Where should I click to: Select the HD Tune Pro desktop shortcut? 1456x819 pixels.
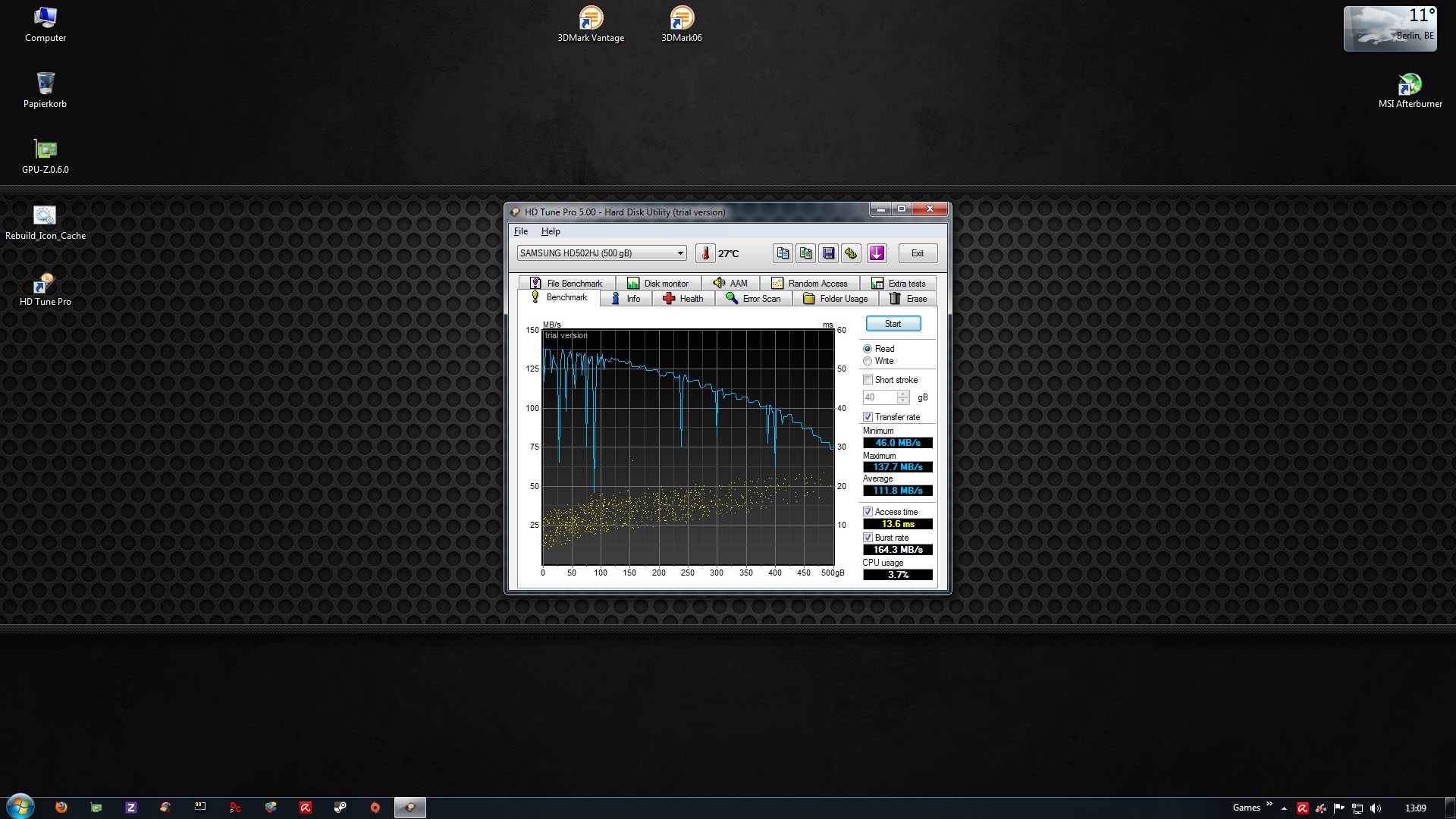pos(45,288)
